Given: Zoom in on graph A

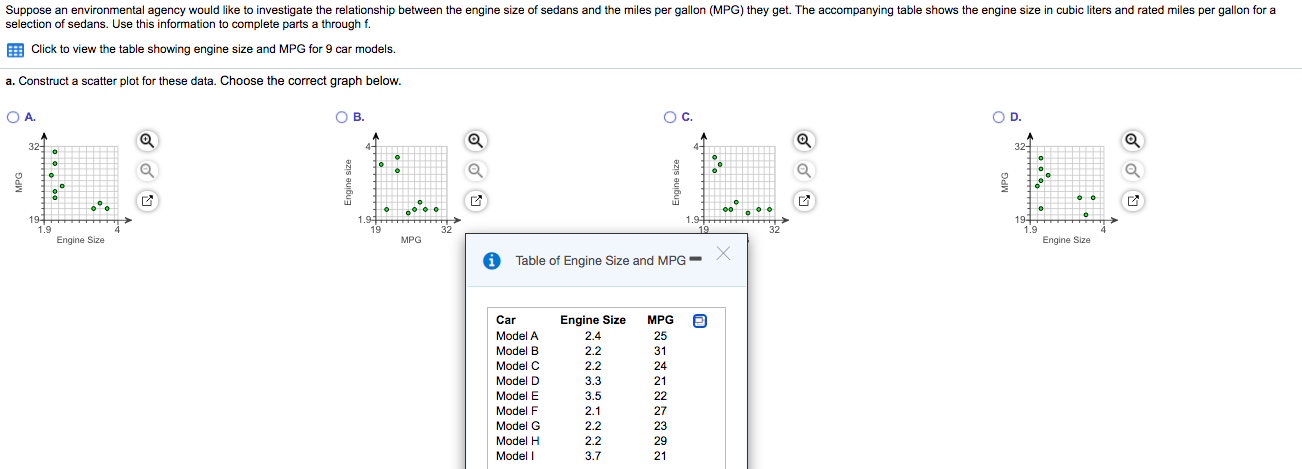Looking at the screenshot, I should click(x=146, y=139).
